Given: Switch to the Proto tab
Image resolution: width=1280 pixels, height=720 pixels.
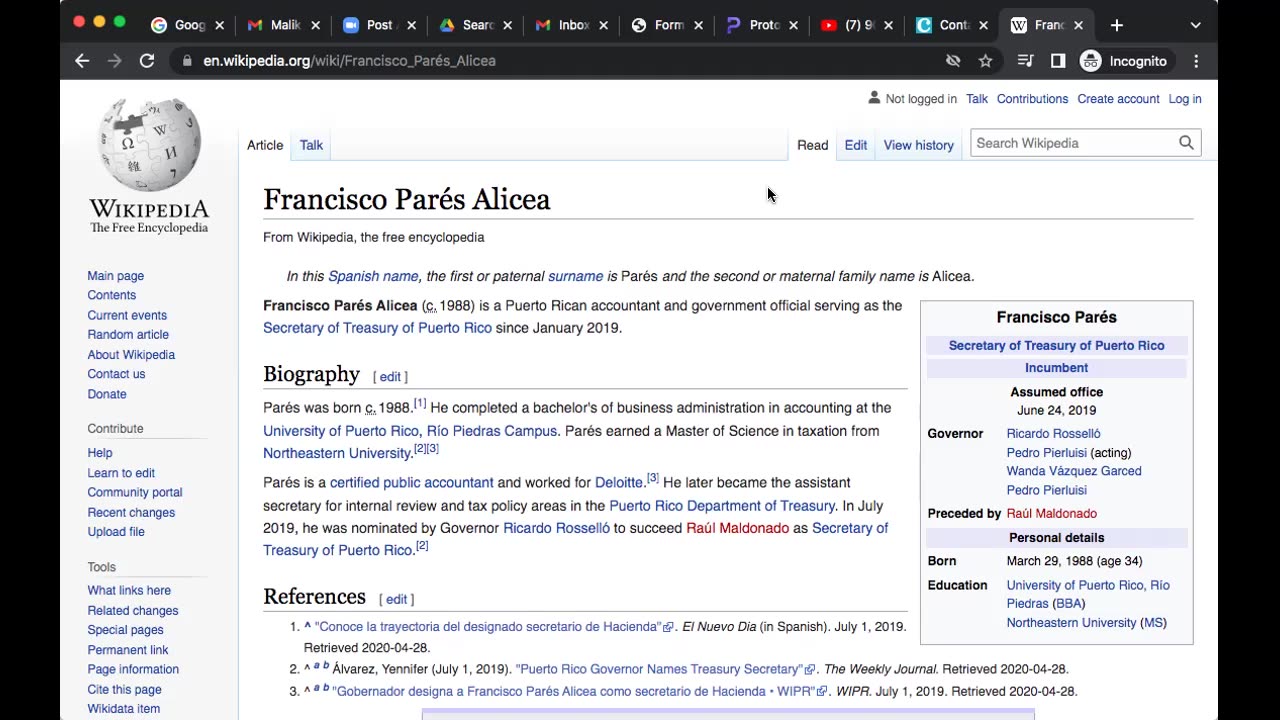Looking at the screenshot, I should (763, 25).
